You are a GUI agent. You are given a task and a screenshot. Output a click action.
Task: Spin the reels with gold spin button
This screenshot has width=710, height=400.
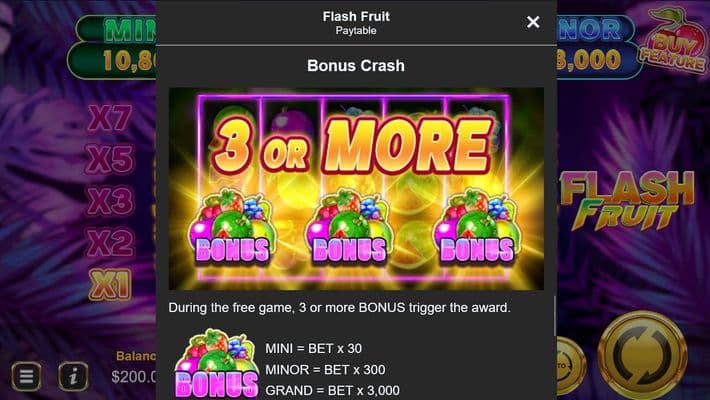coord(642,353)
